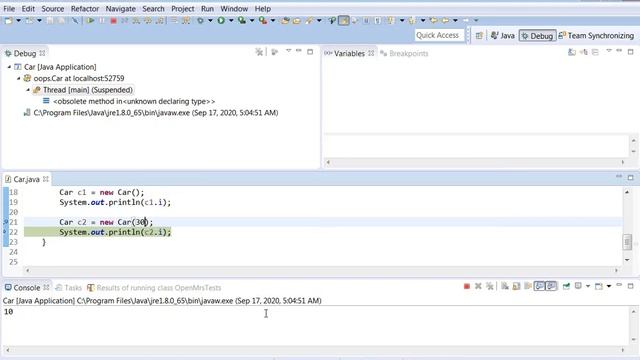Open the Run launch history dropdown
640x360 pixels.
(x=231, y=20)
